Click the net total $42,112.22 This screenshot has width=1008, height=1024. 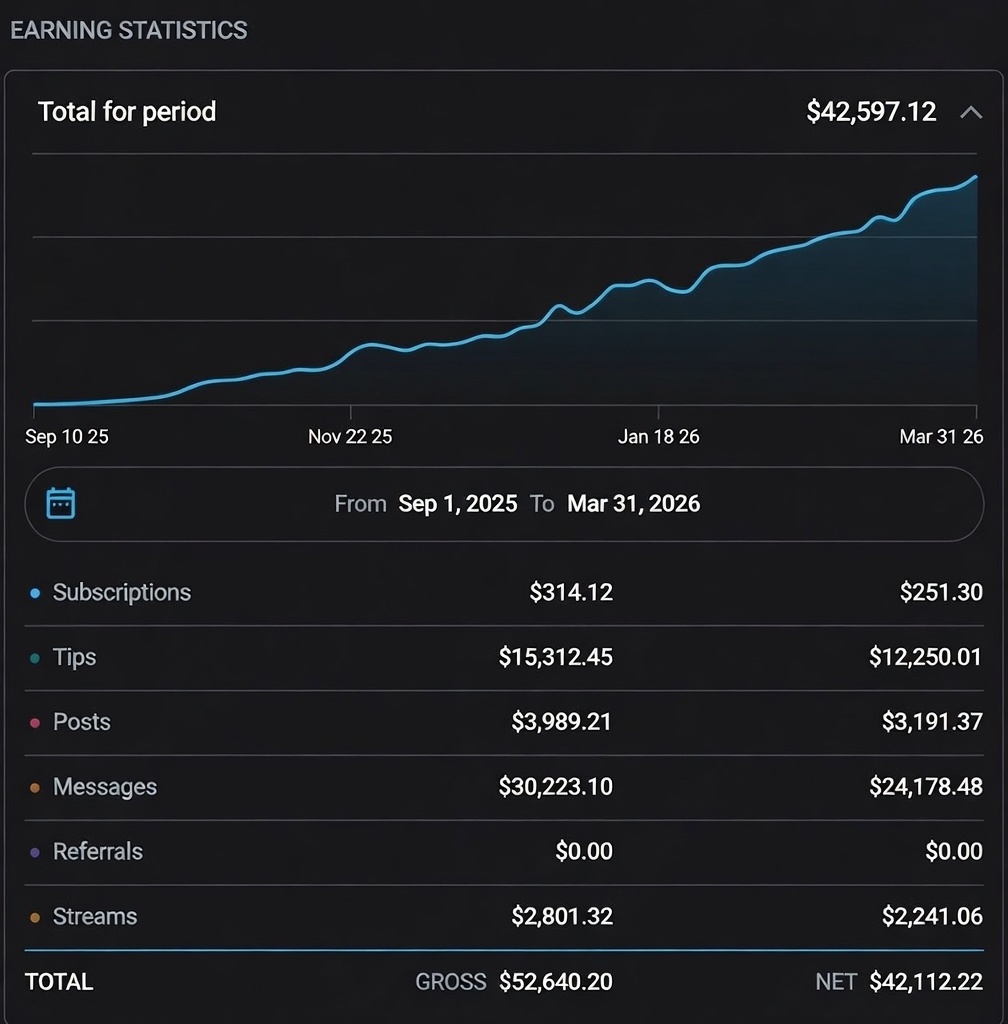tap(925, 982)
